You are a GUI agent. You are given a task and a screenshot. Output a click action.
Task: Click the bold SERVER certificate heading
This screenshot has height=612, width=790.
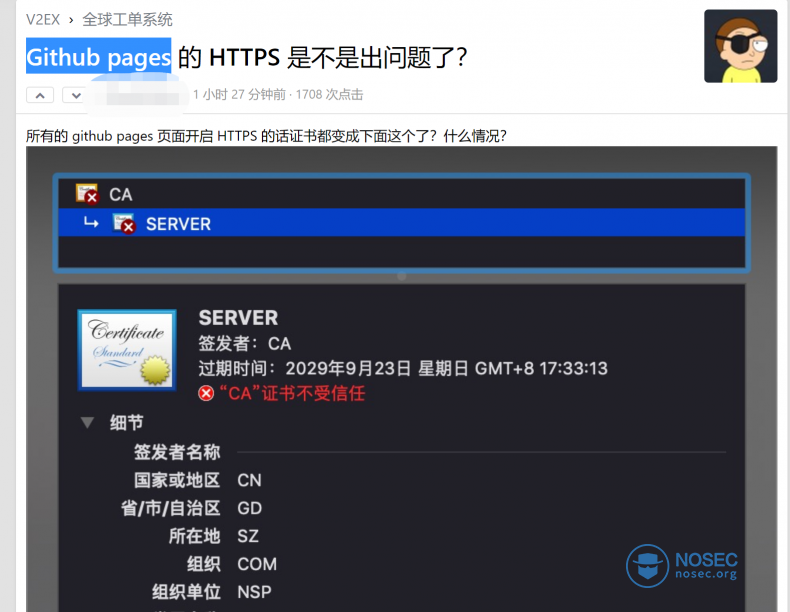point(238,318)
